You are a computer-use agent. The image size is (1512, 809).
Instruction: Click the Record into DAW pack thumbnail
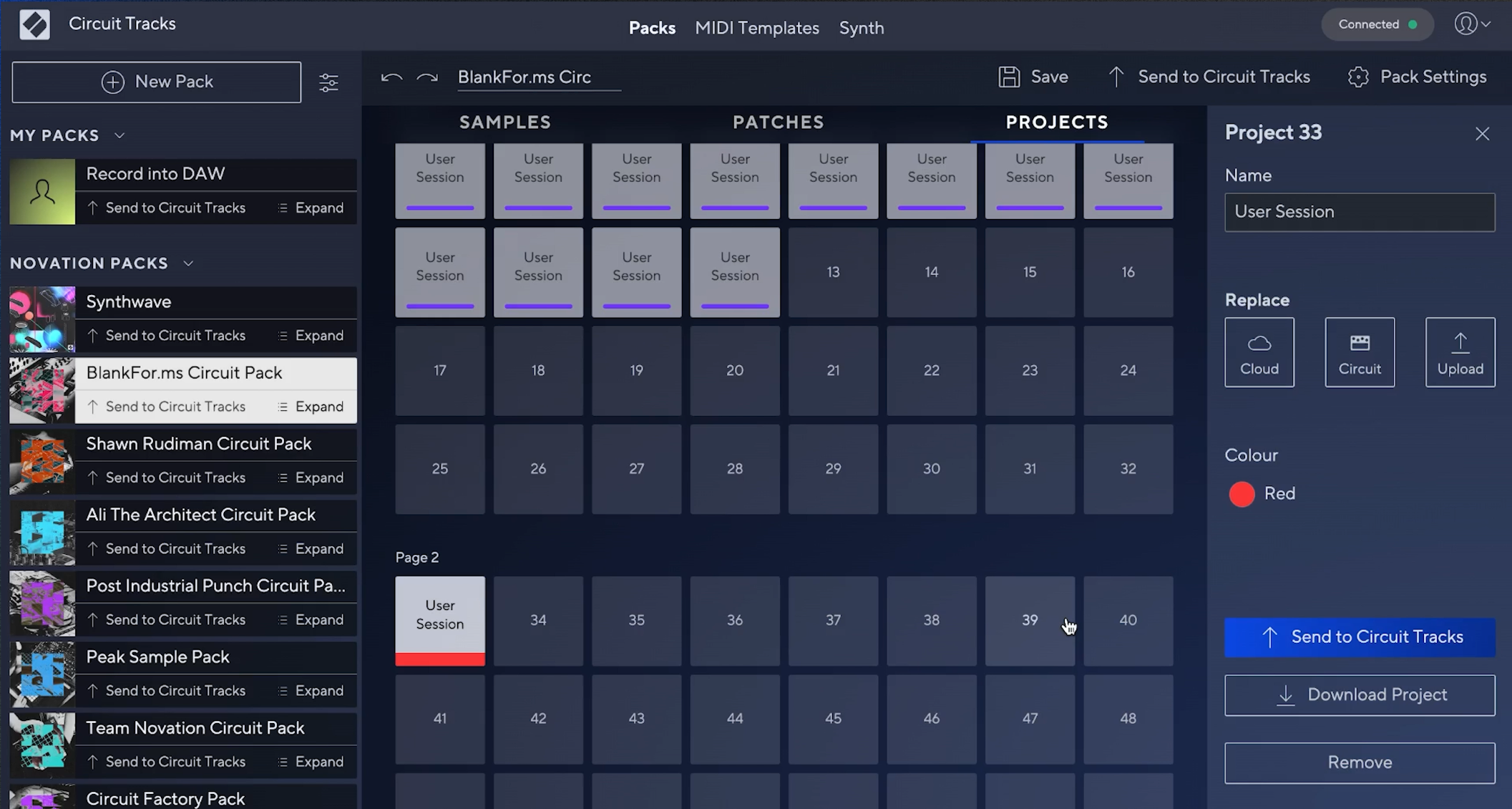(42, 192)
